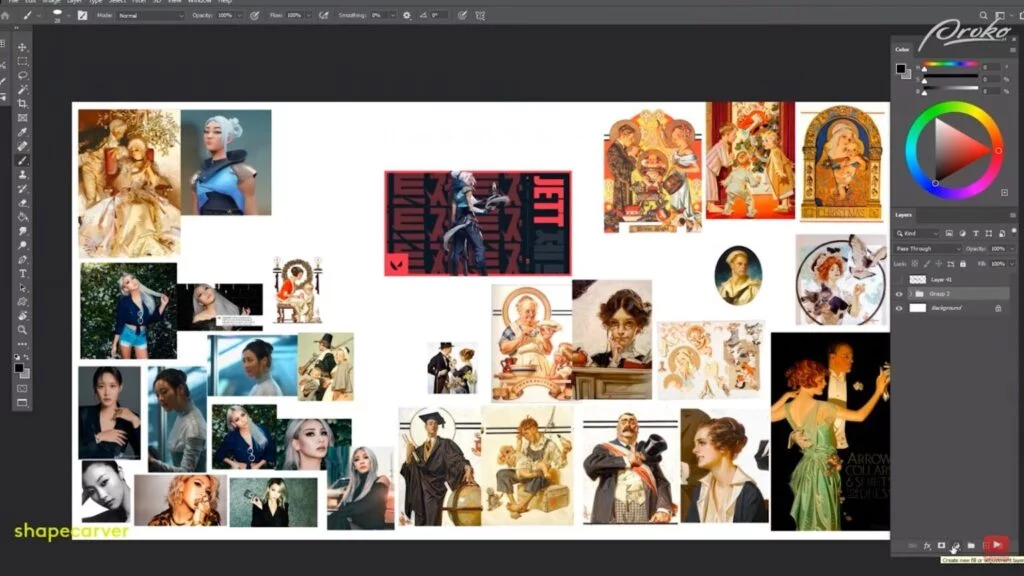Hide the Group 2 layer
Viewport: 1024px width, 576px height.
899,294
